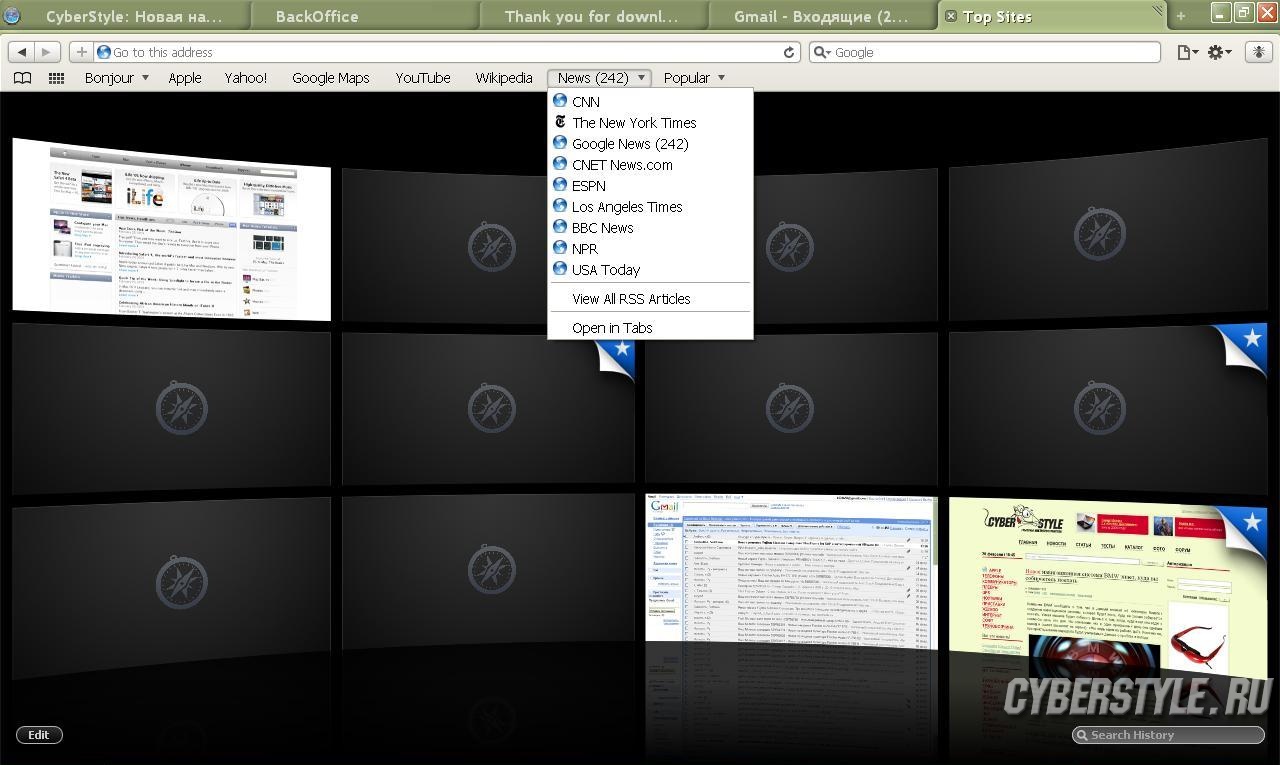Click the Google search magnifier icon
The image size is (1280, 765).
tap(822, 52)
